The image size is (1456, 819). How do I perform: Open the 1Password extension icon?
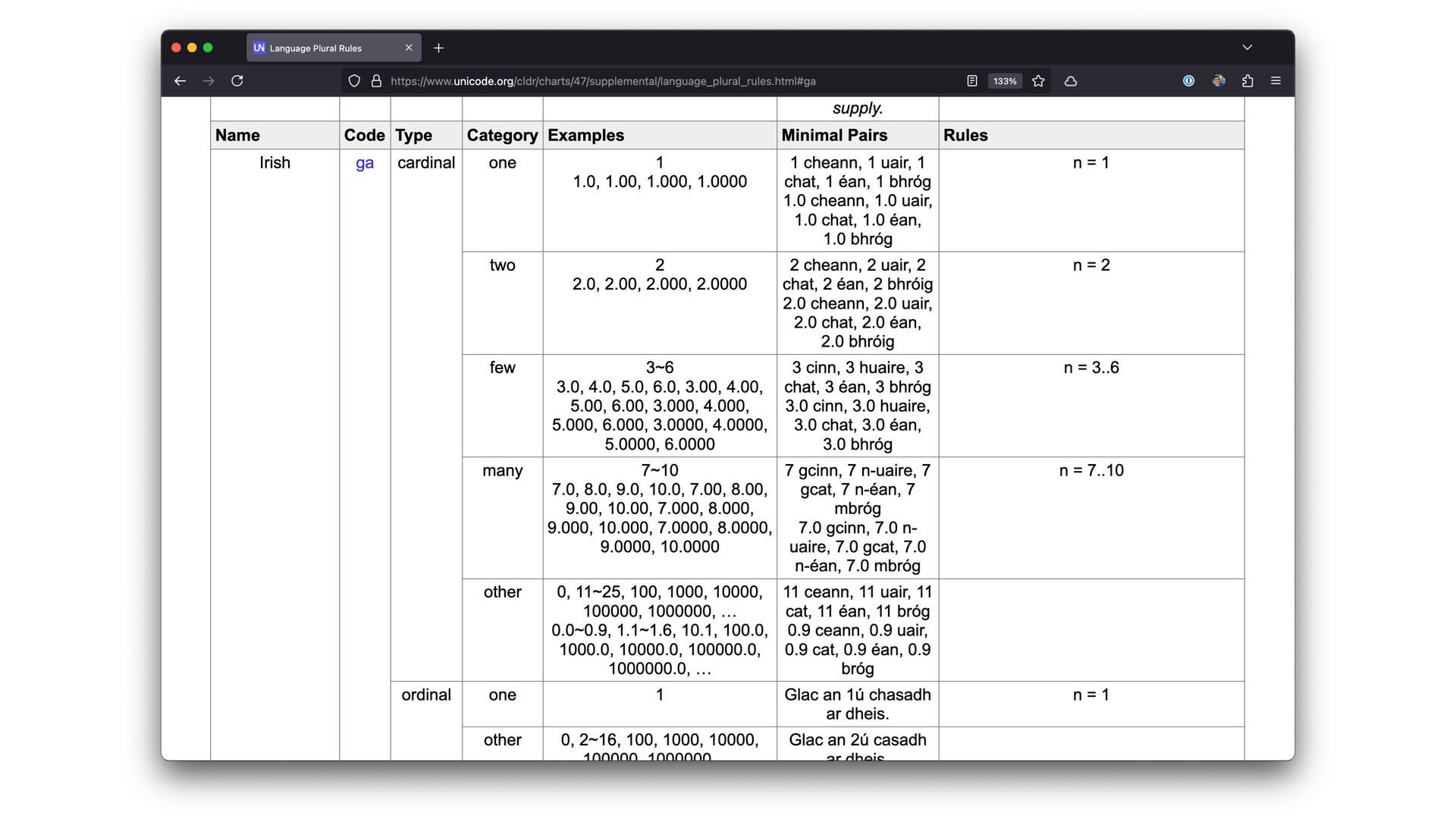[1188, 81]
